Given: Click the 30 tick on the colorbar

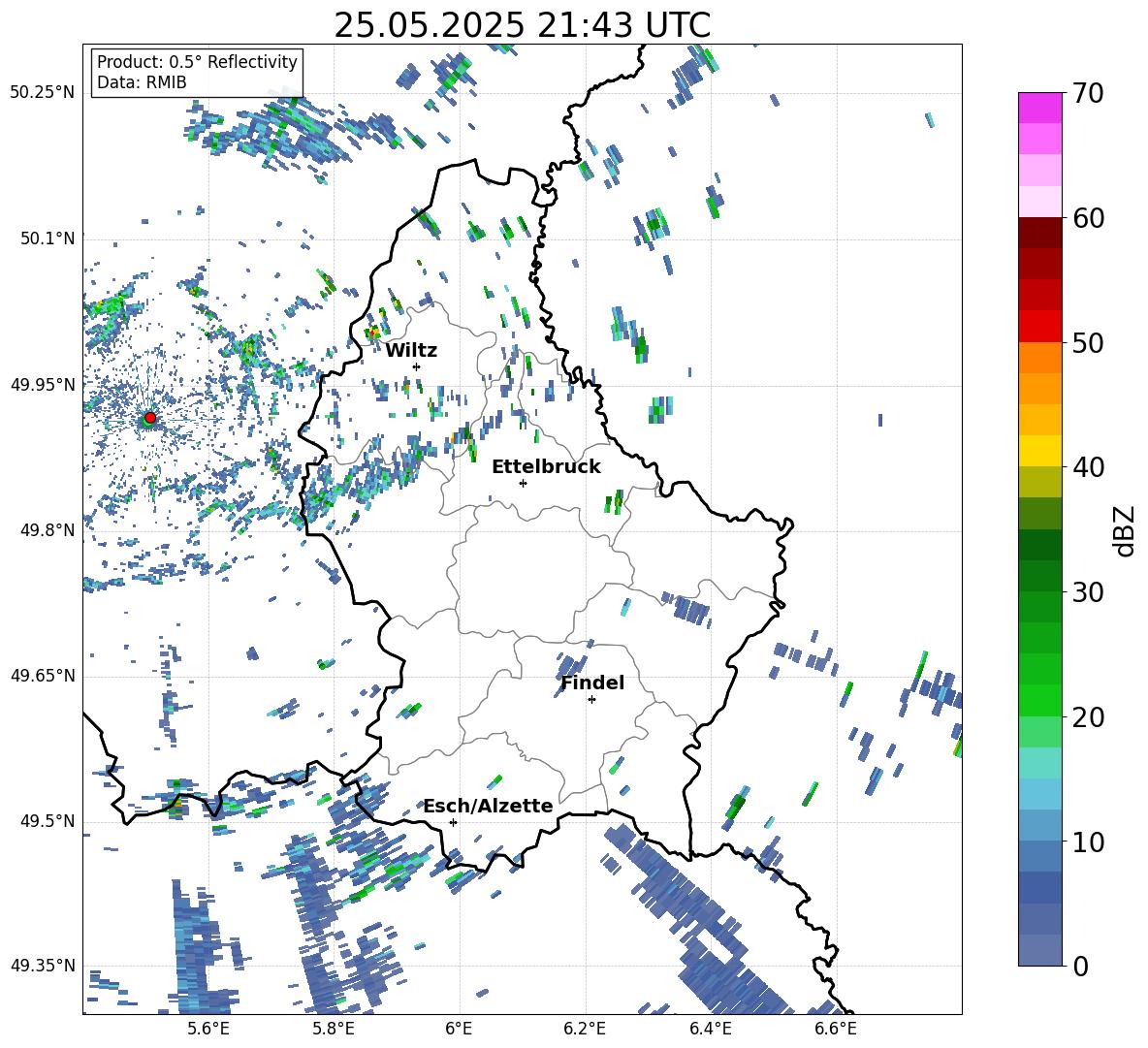Looking at the screenshot, I should click(x=1088, y=592).
